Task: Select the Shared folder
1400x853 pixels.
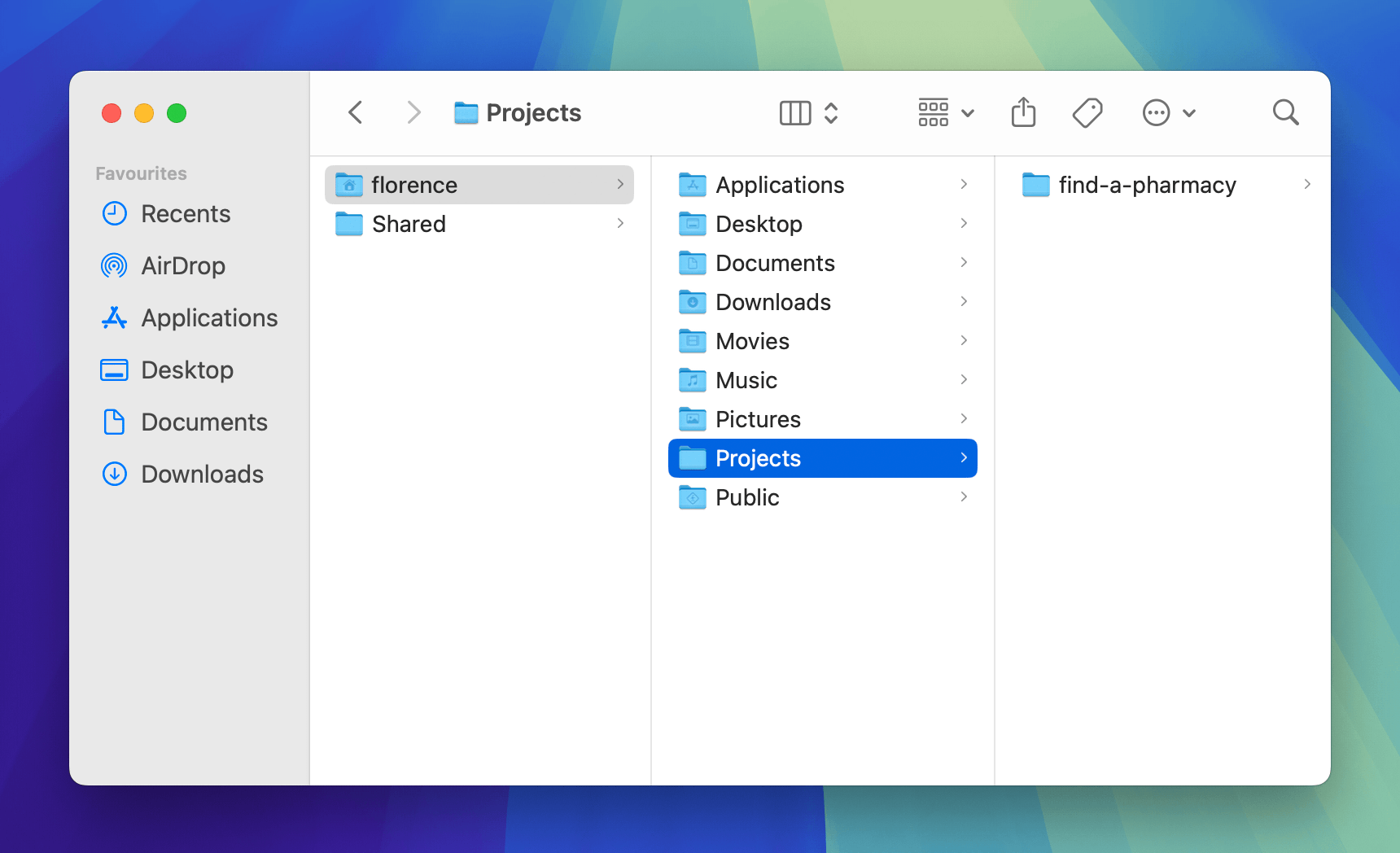Action: 409,224
